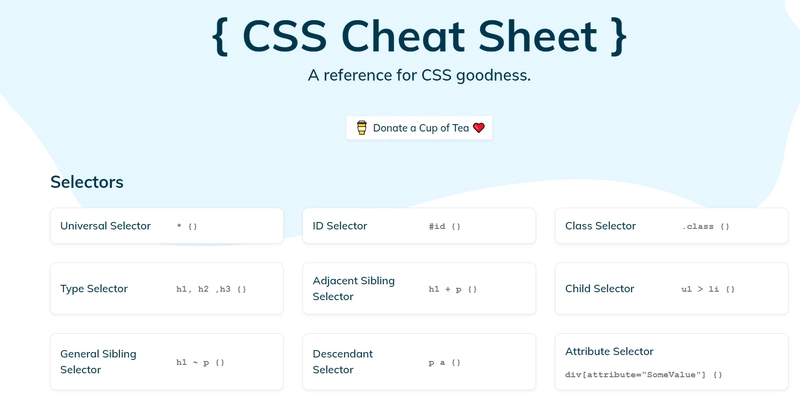Image resolution: width=800 pixels, height=401 pixels.
Task: Select the Type Selector card
Action: (167, 289)
